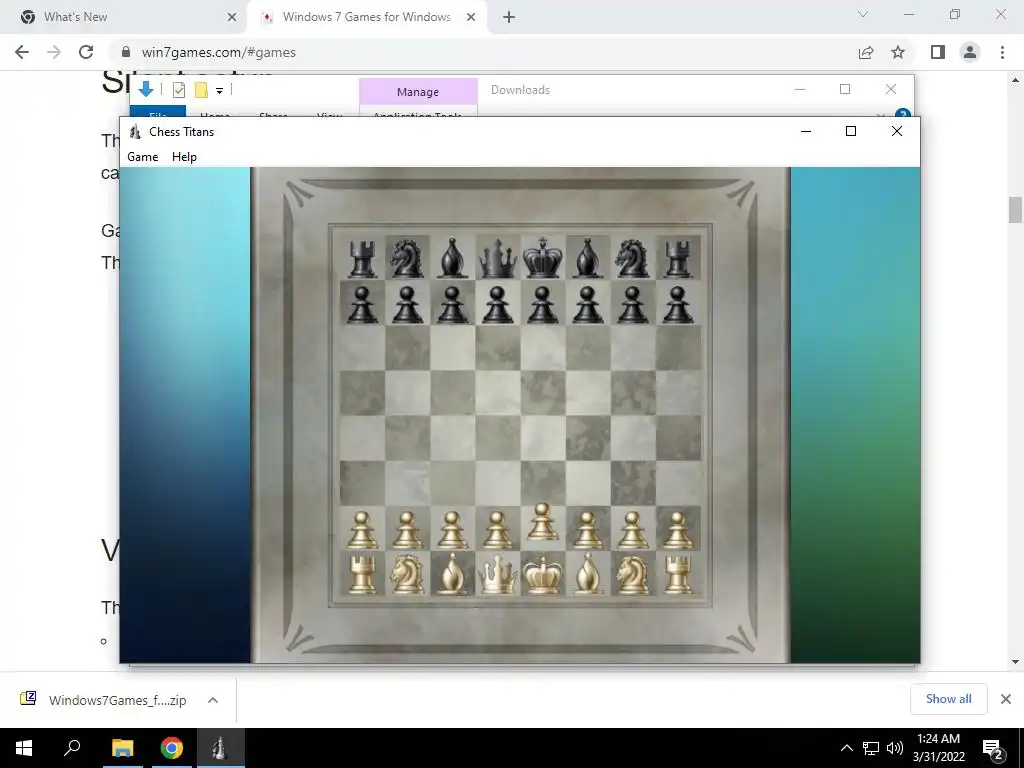Click the black knight next to the right rook
Image resolution: width=1024 pixels, height=768 pixels.
coord(632,259)
